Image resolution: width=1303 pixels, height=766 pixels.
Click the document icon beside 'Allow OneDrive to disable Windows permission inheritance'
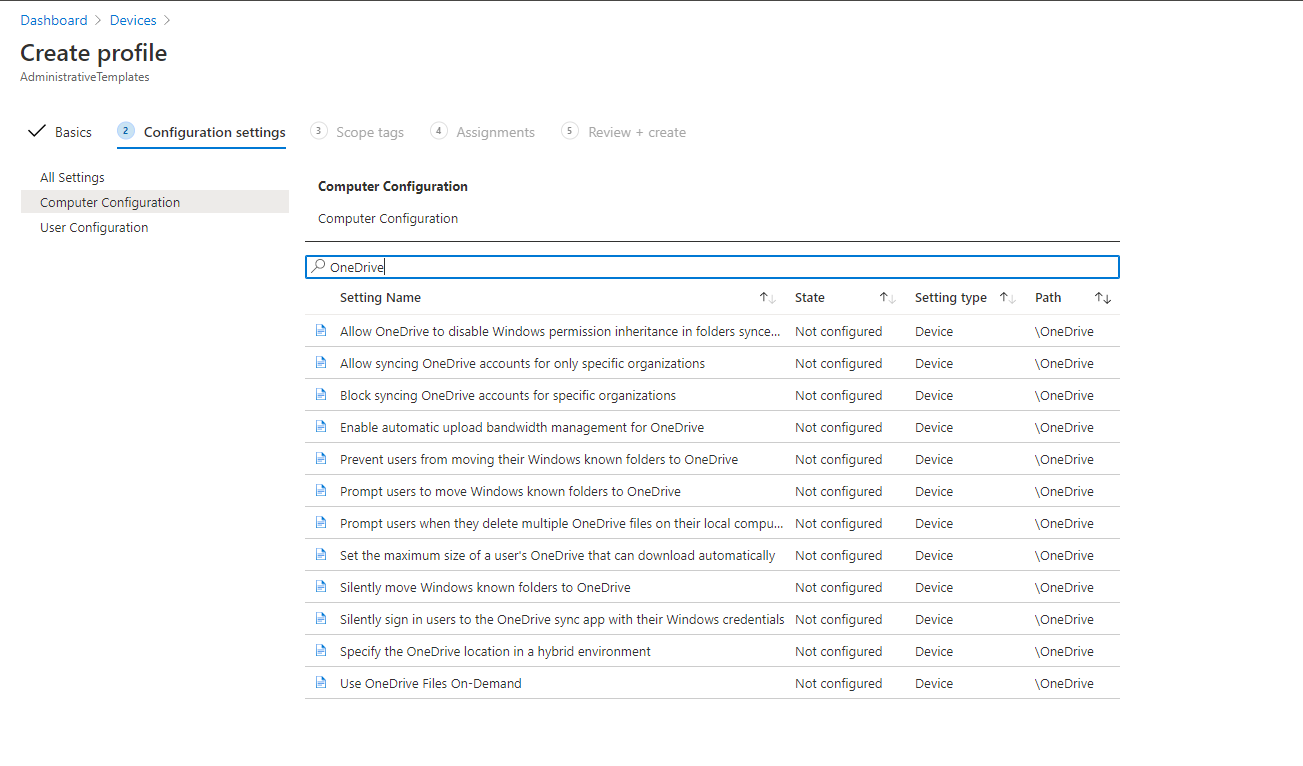pyautogui.click(x=321, y=330)
